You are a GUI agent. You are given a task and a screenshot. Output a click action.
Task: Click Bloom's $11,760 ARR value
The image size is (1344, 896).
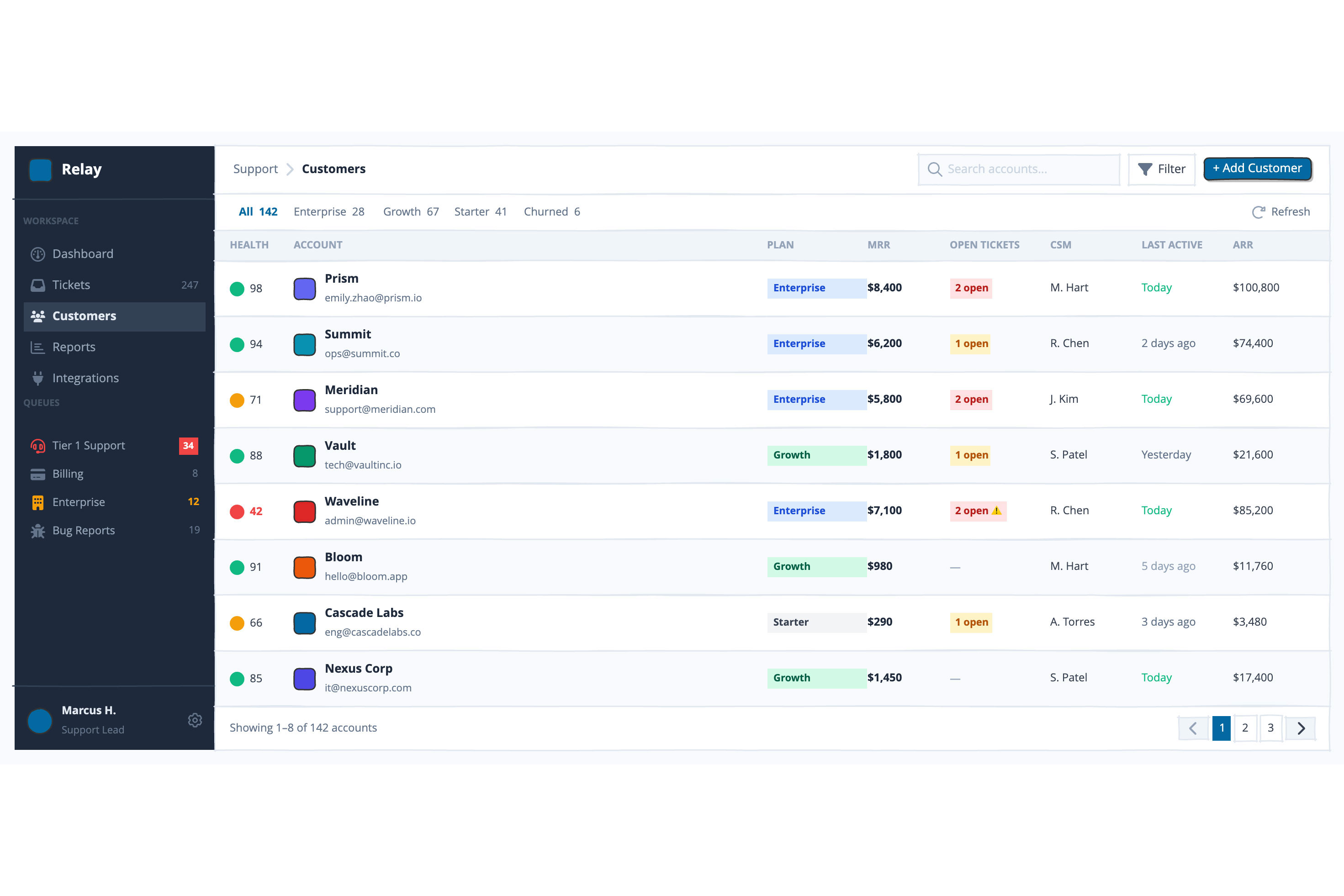1253,566
